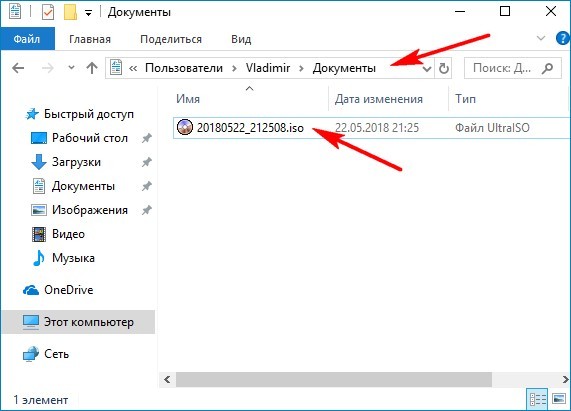This screenshot has height=411, width=571.
Task: Open Изображения in navigation pane
Action: point(90,210)
